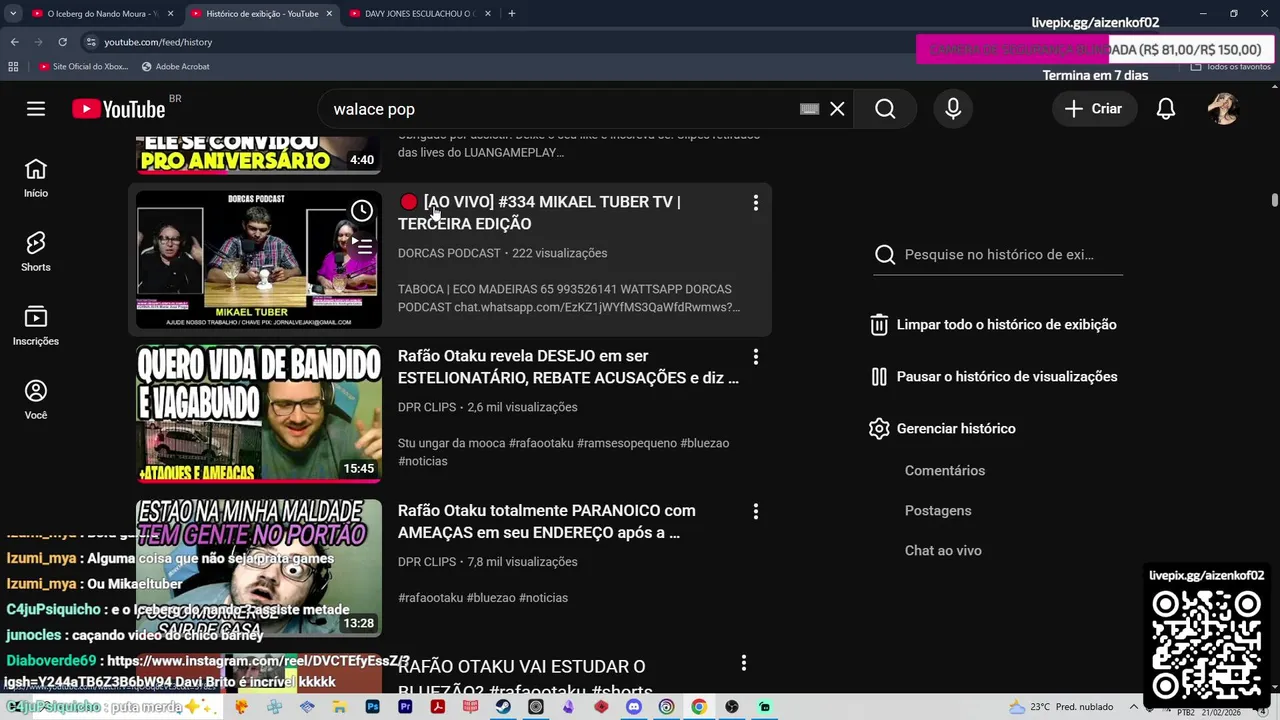Open '[AO VIVO] #334 MIKAEL TUBER TV' title
The image size is (1280, 720).
click(540, 213)
